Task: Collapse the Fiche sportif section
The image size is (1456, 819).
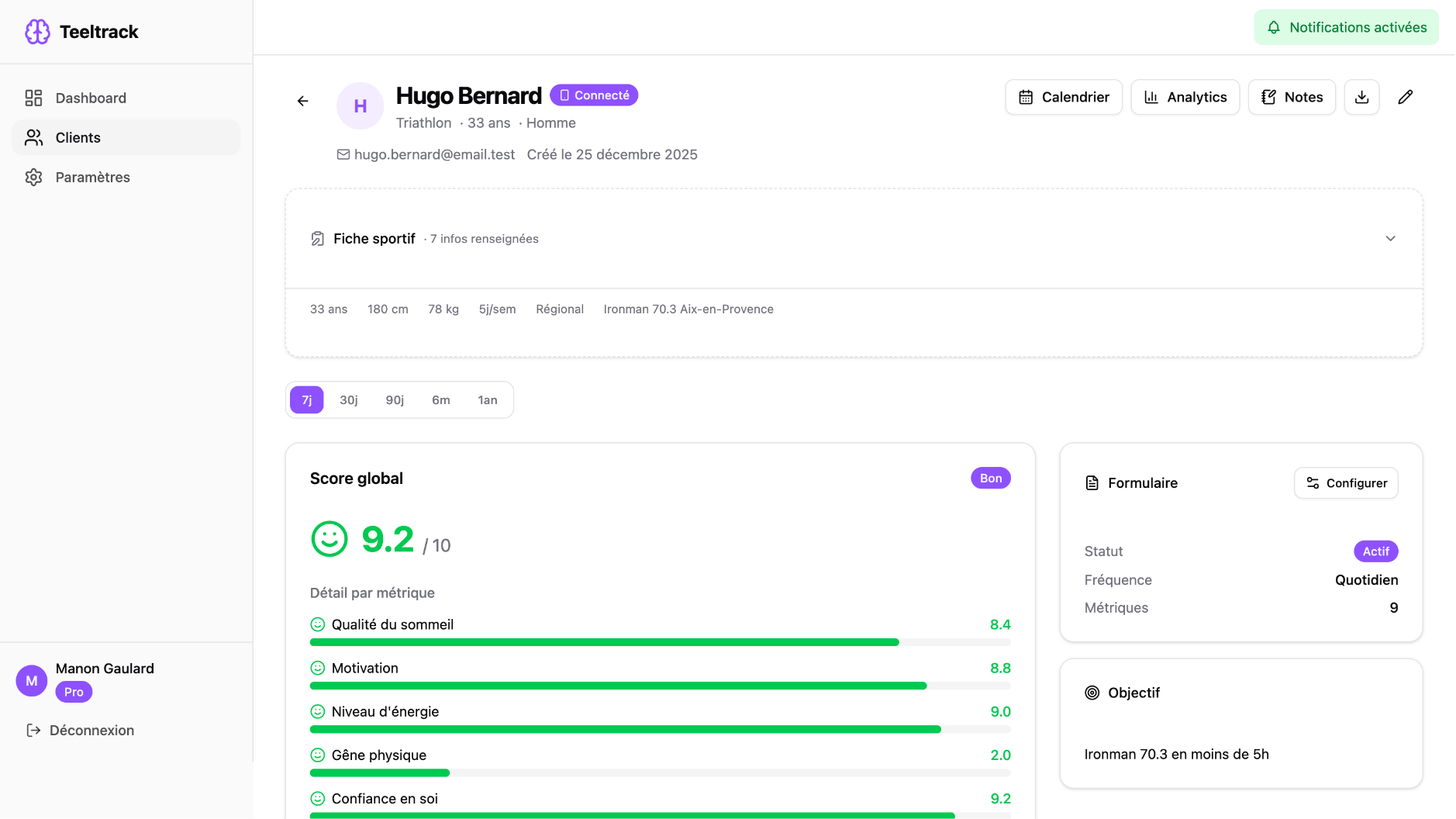Action: point(1391,239)
